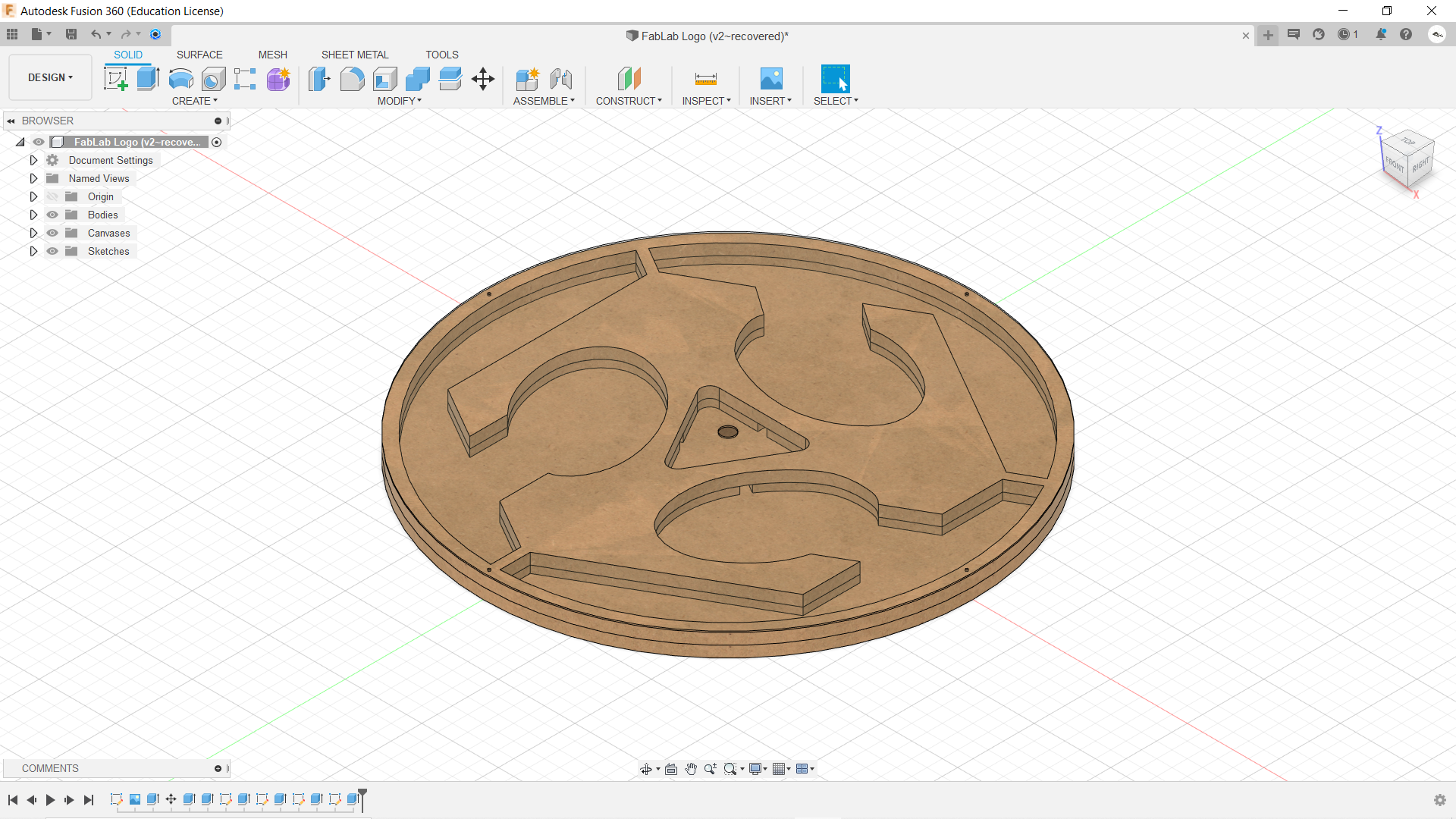Open the CREATE dropdown menu
This screenshot has width=1456, height=819.
[x=195, y=101]
